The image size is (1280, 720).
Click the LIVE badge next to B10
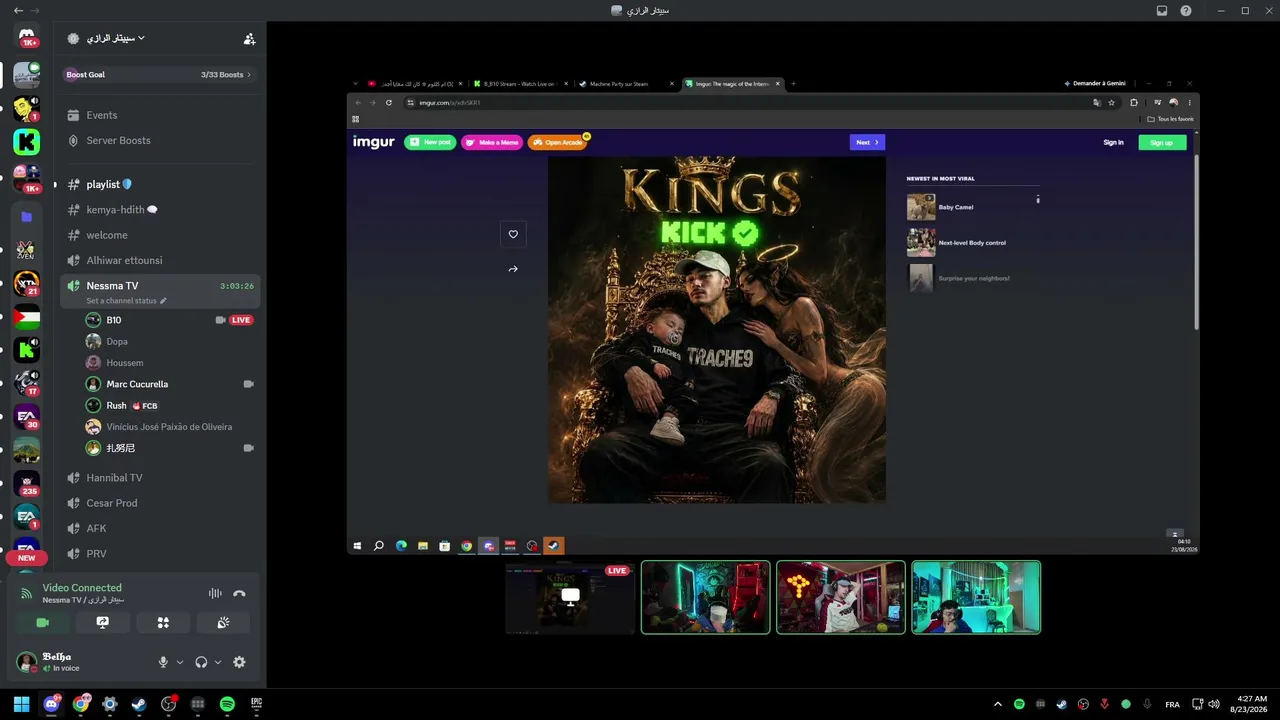241,320
